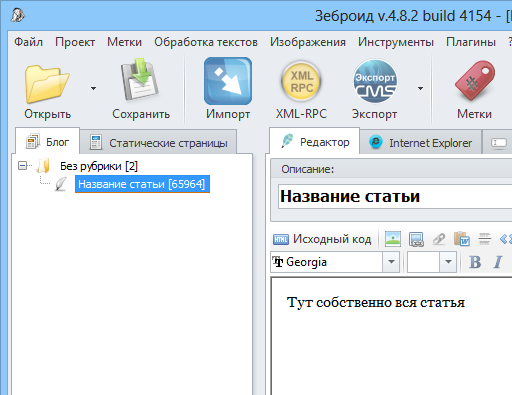The width and height of the screenshot is (512, 395).
Task: Open the font size dropdown
Action: pyautogui.click(x=448, y=262)
